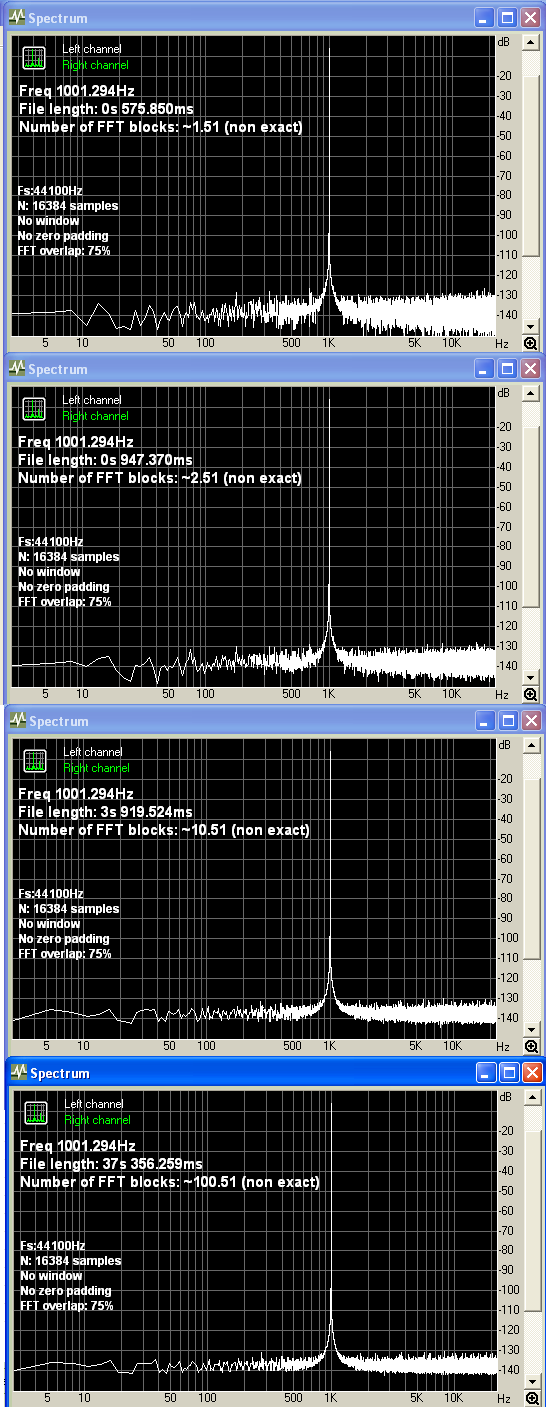This screenshot has width=546, height=1408.
Task: Click "Number of FFT blocks: ~1.51 (non exact)" text
Action: [x=160, y=127]
